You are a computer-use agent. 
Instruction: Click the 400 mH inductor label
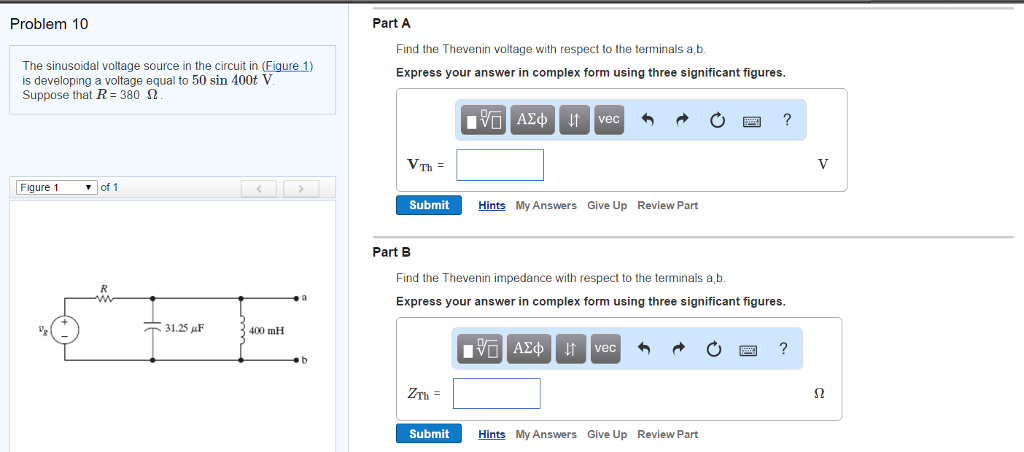266,331
